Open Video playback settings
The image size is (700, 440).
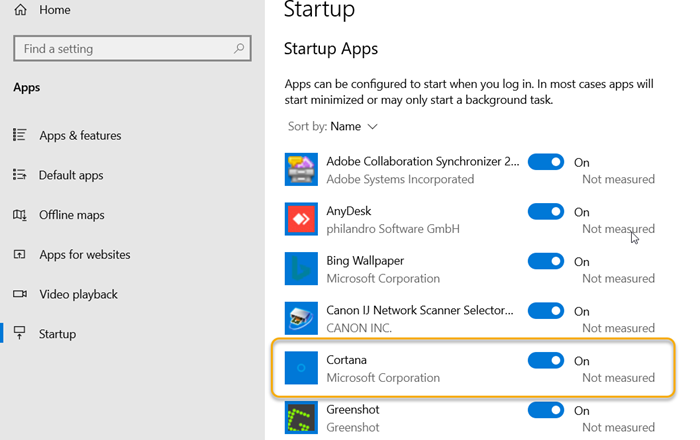point(78,294)
